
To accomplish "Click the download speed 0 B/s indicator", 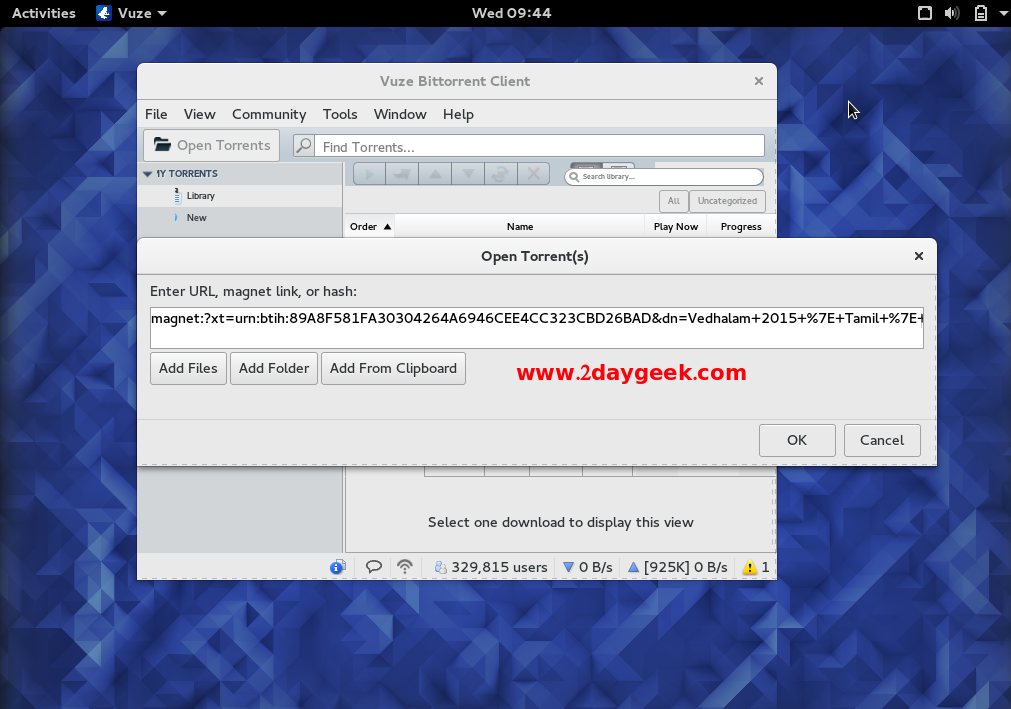I will coord(587,567).
